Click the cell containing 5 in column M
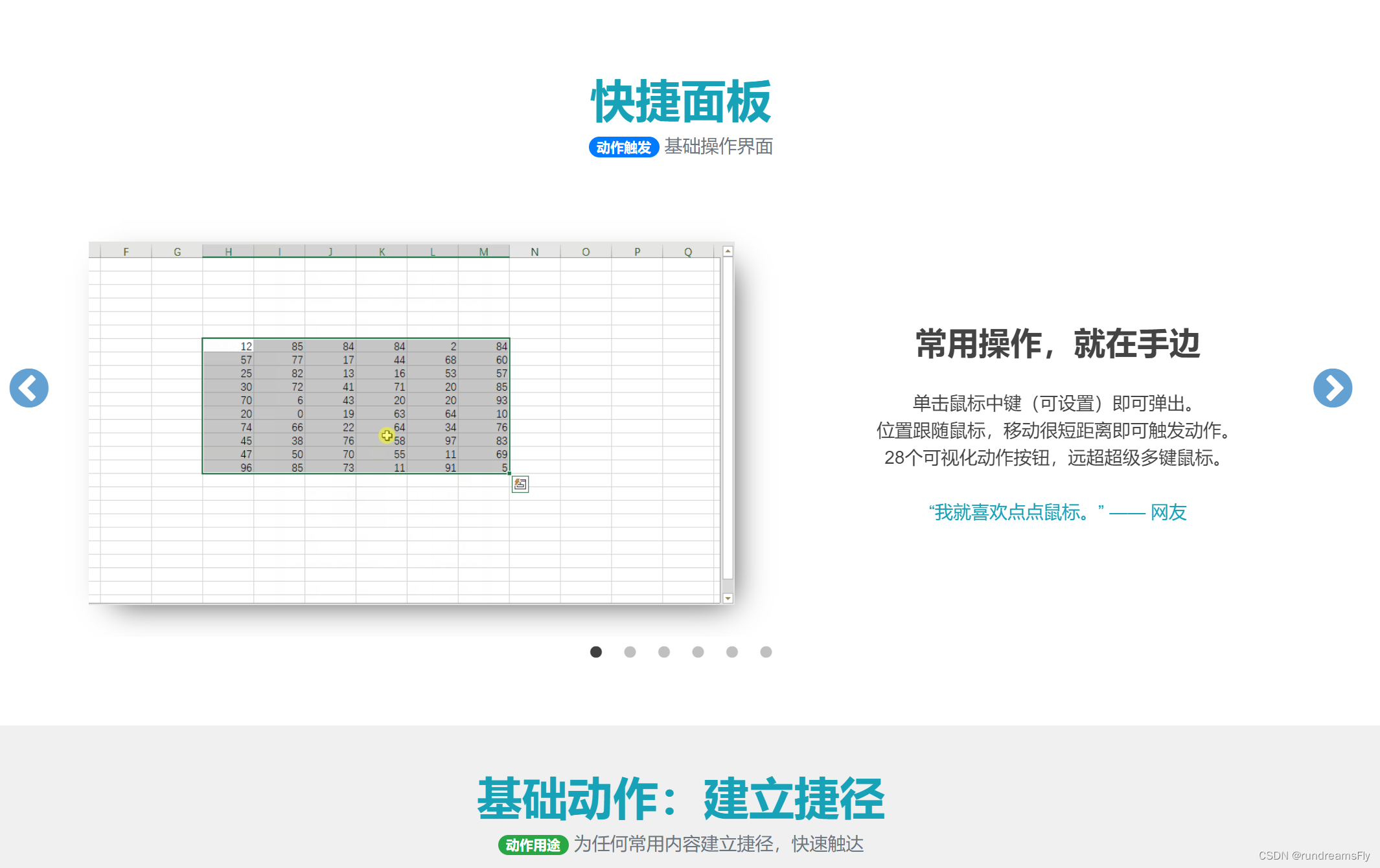This screenshot has height=868, width=1380. (x=484, y=467)
